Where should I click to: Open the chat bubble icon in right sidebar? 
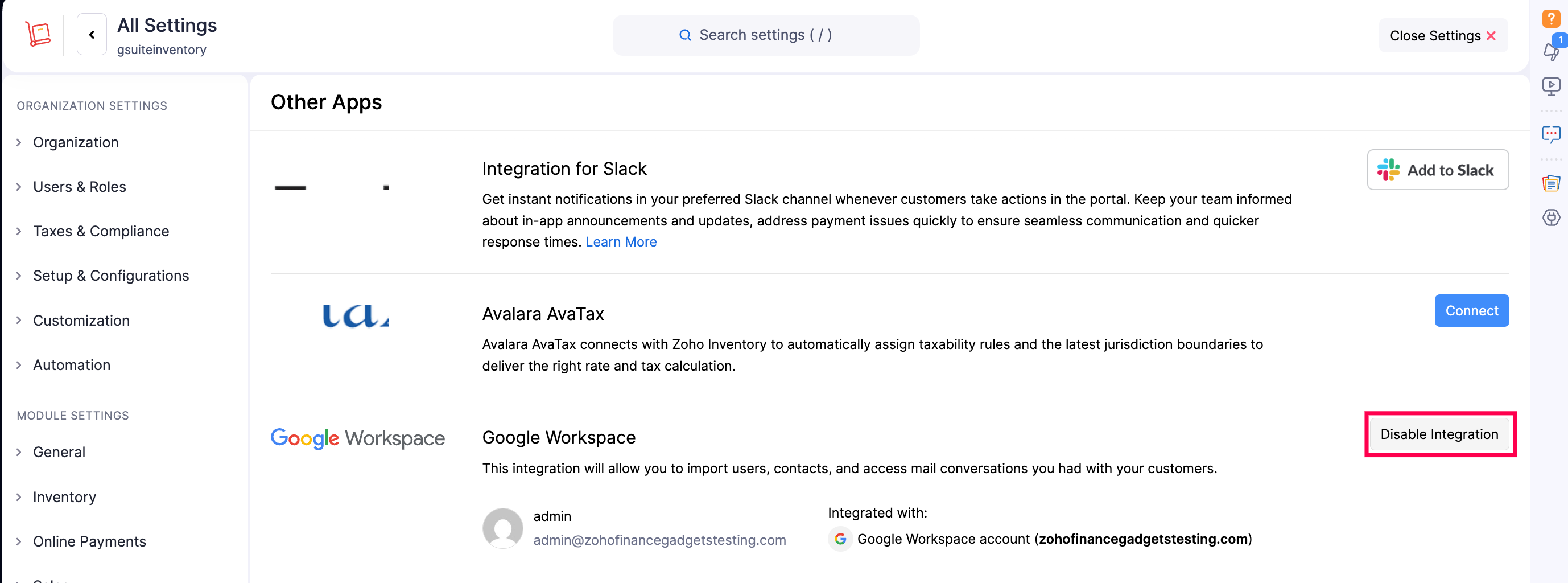pyautogui.click(x=1550, y=133)
